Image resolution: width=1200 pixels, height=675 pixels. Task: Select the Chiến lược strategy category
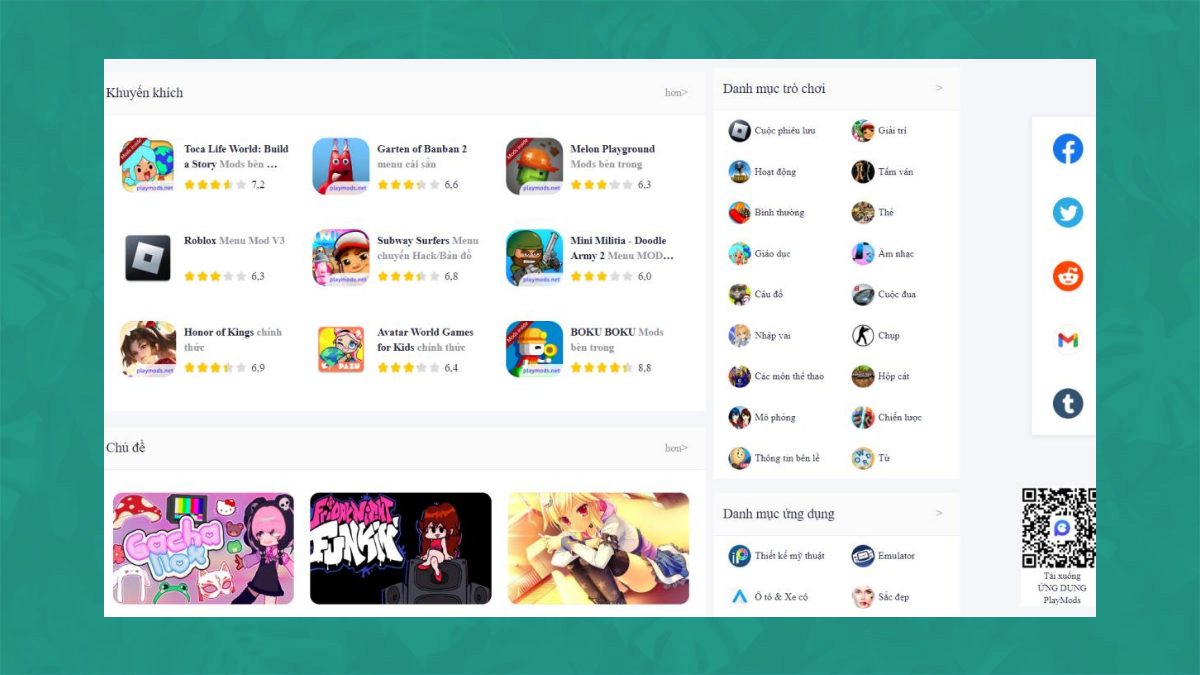click(x=862, y=417)
